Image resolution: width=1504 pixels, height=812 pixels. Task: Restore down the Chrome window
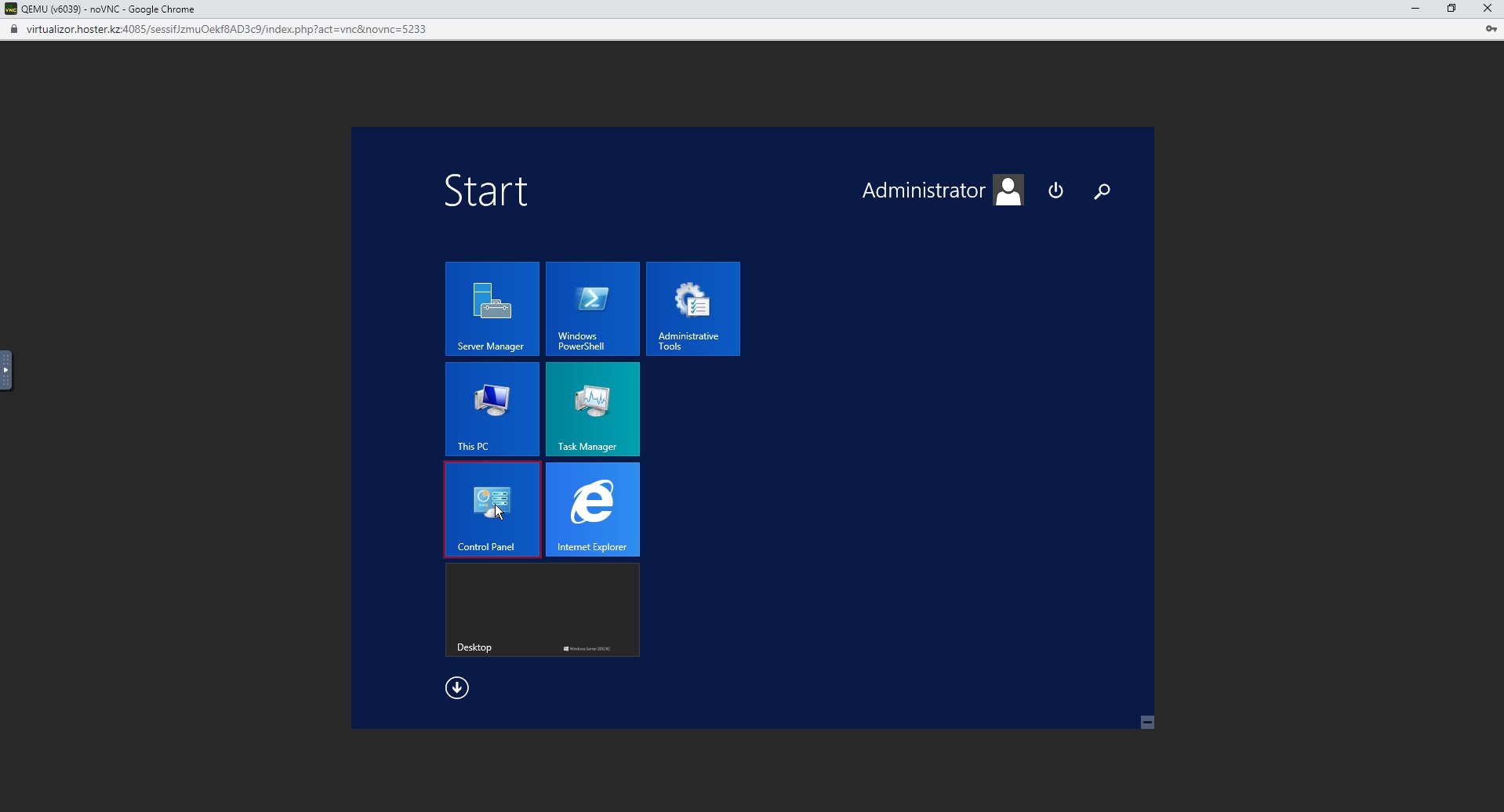[1452, 9]
